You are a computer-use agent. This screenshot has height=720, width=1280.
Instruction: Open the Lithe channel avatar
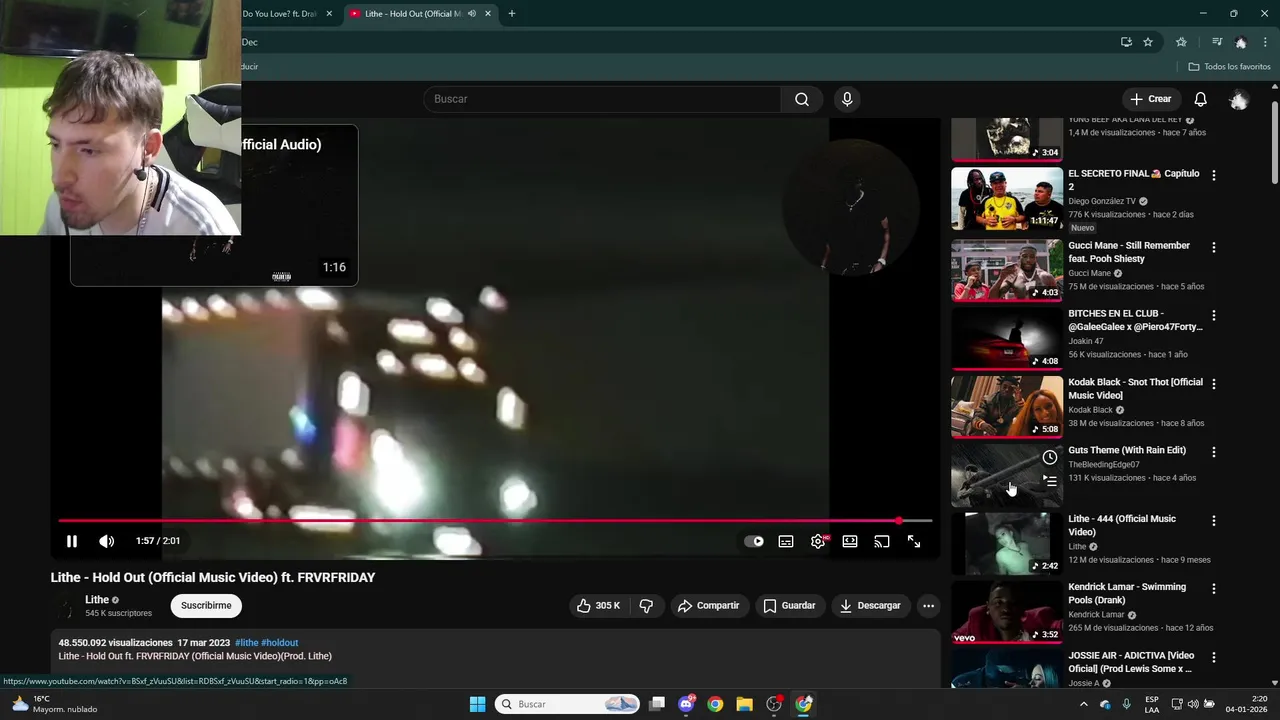pos(65,606)
